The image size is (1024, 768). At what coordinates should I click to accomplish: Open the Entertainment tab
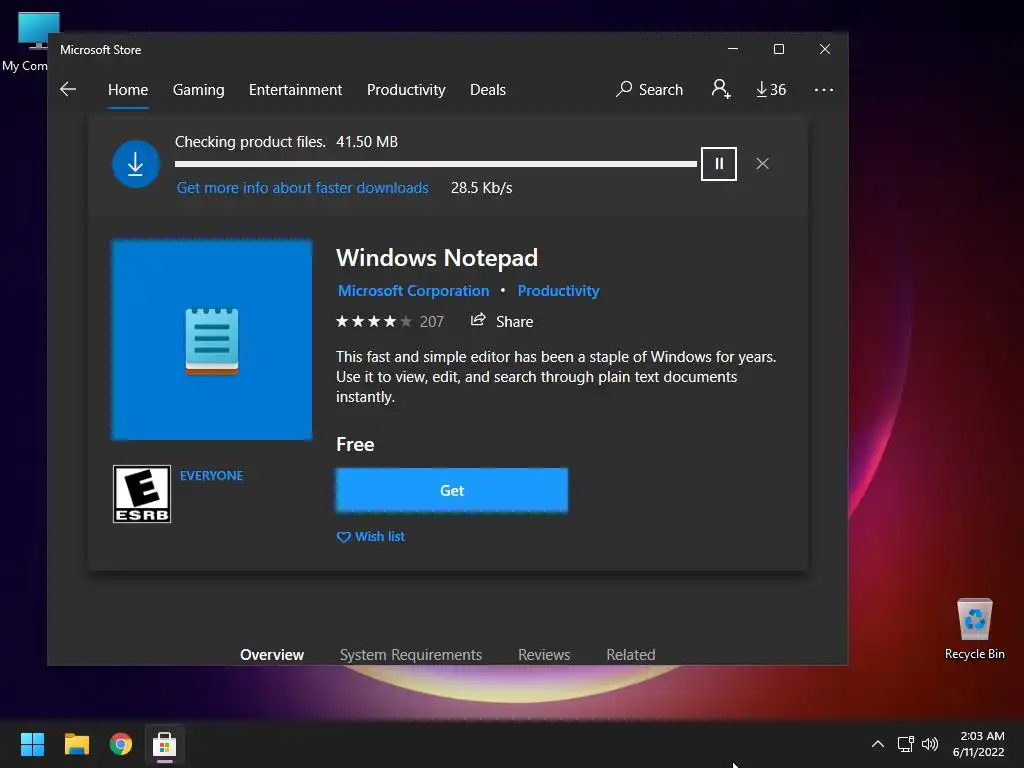point(295,89)
